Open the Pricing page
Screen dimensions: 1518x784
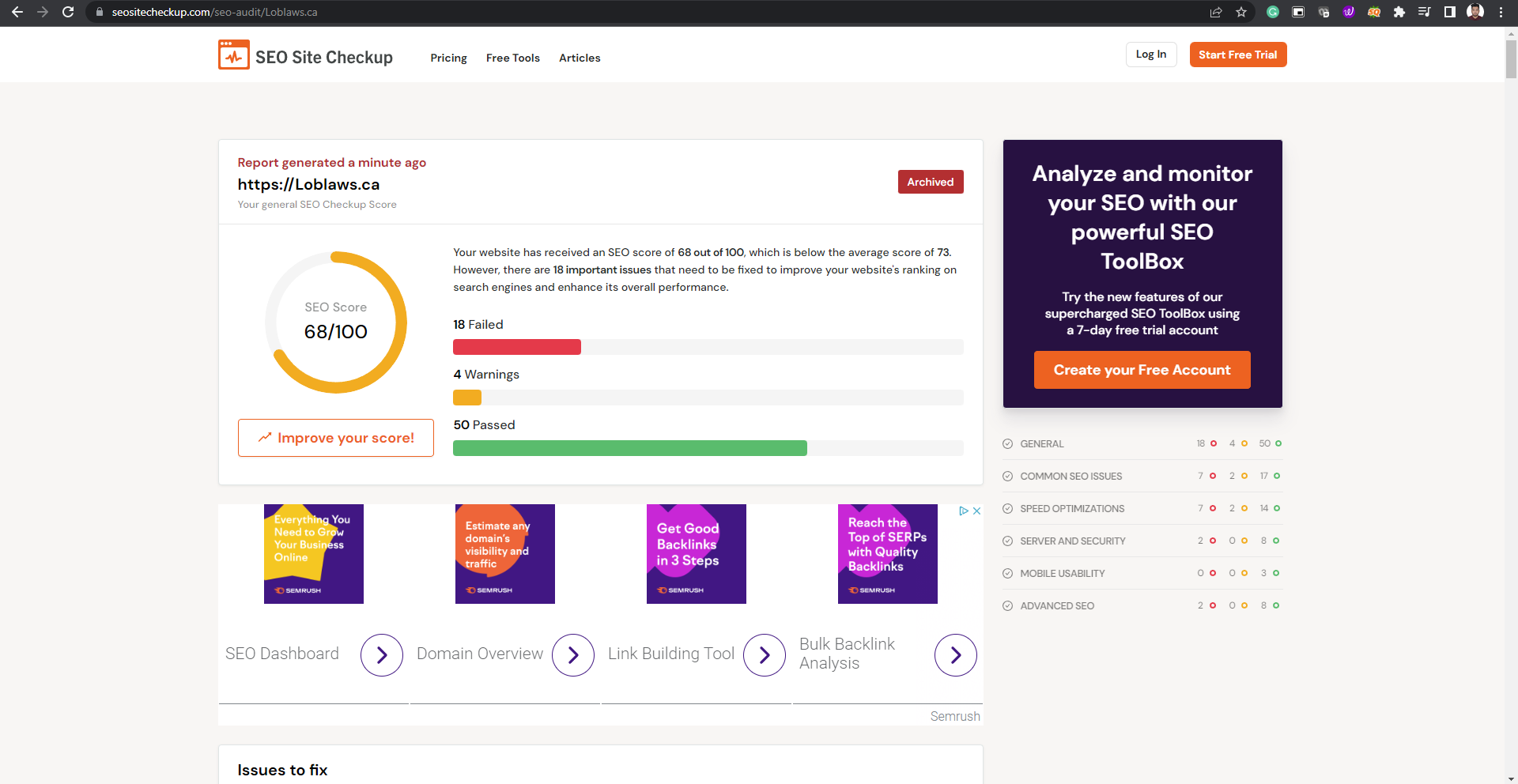coord(448,58)
